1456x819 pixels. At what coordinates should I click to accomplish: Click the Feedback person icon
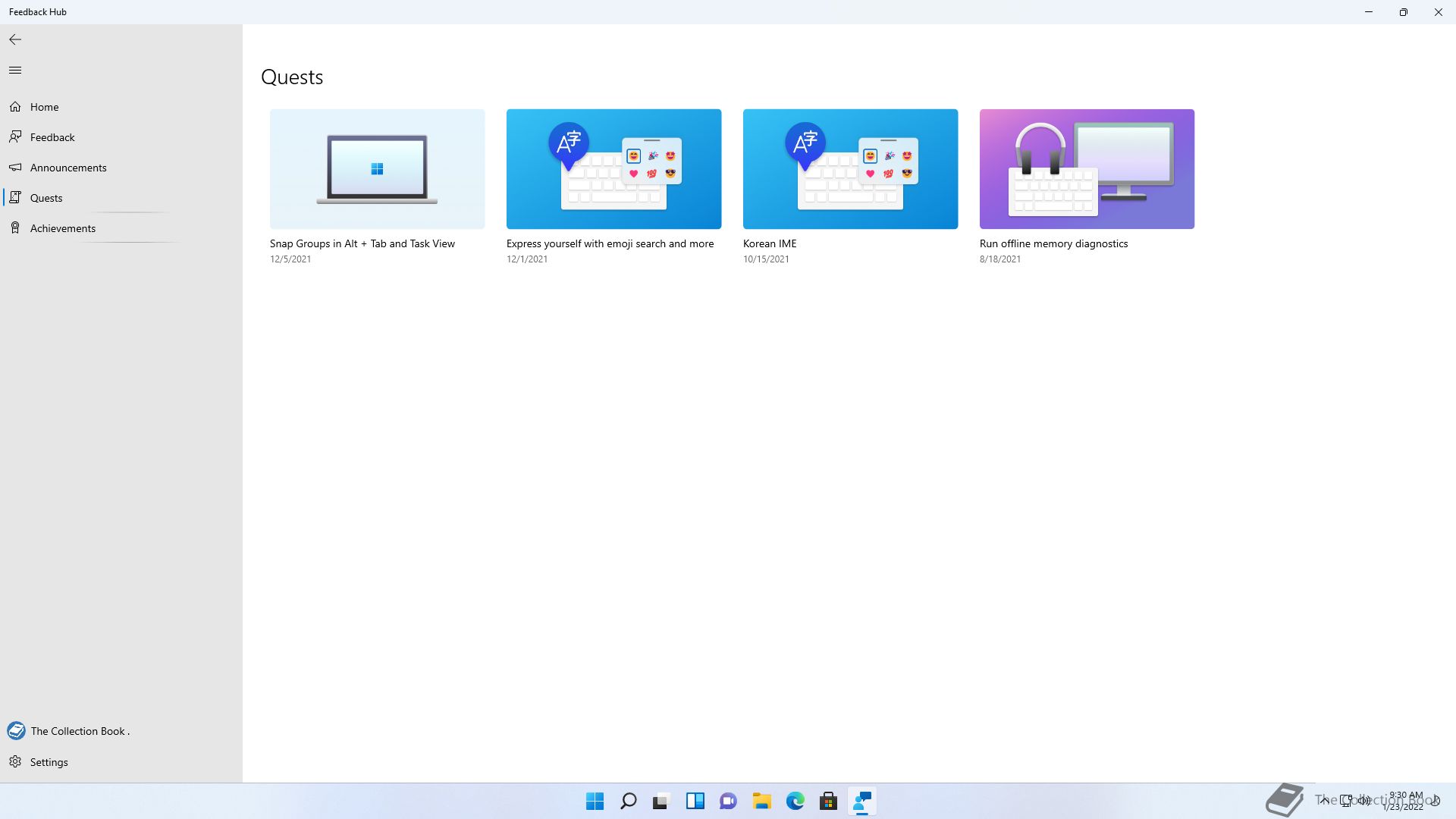pyautogui.click(x=15, y=136)
